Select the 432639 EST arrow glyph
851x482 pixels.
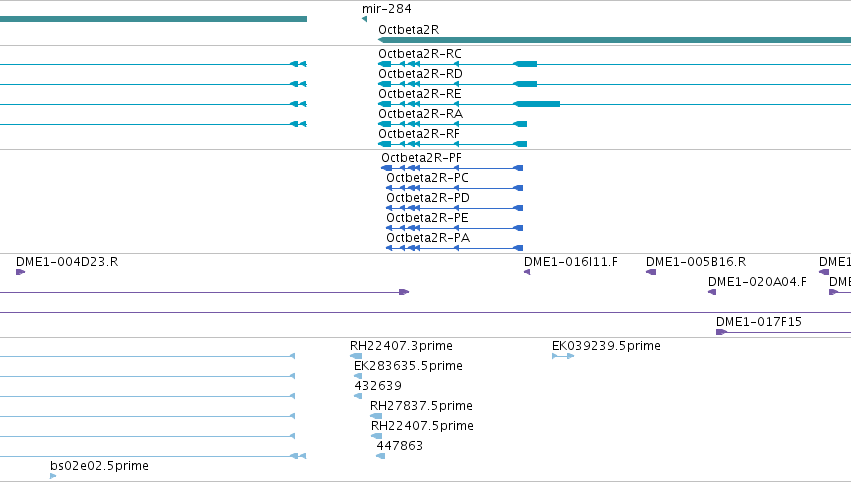358,396
